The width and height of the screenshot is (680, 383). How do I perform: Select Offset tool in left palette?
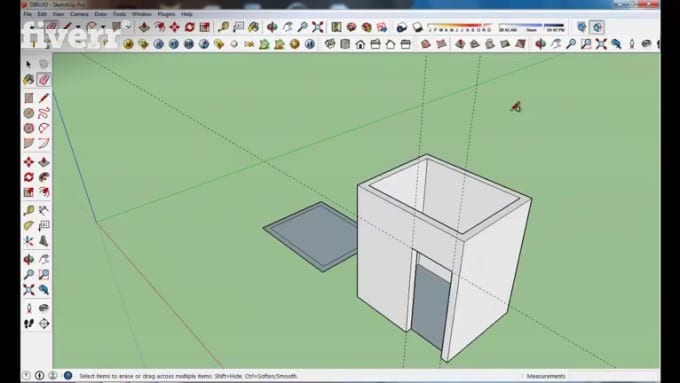coord(43,192)
